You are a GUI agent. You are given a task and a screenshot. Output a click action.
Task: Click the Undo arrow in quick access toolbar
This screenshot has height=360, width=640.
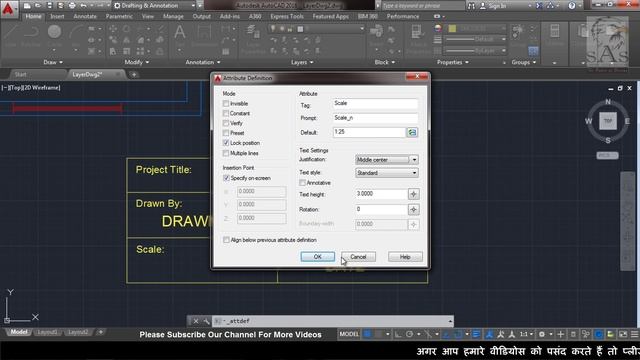pos(83,6)
